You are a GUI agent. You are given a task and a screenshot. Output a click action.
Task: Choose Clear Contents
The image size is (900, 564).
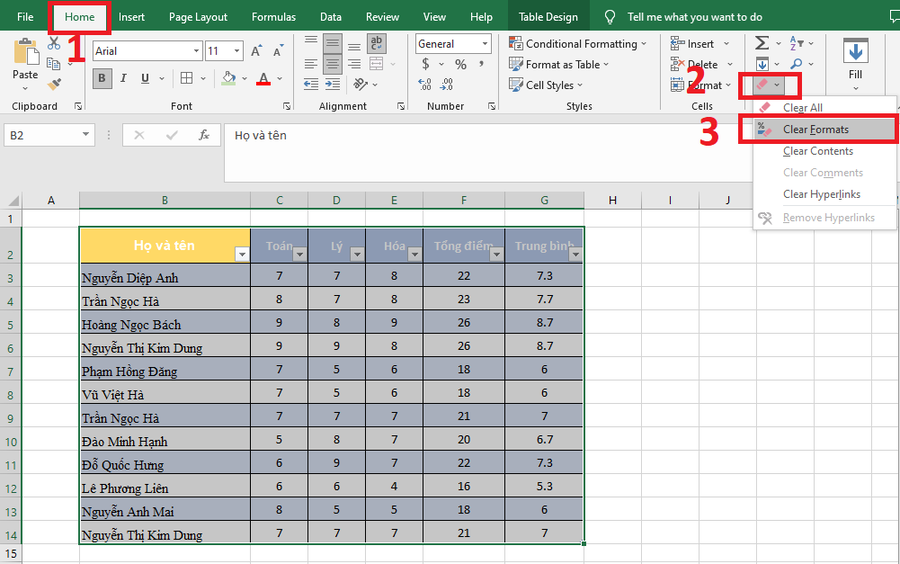pyautogui.click(x=824, y=151)
